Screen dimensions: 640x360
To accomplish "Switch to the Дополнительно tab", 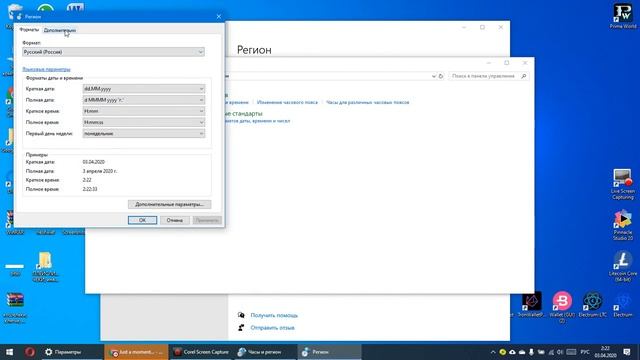I will point(60,30).
